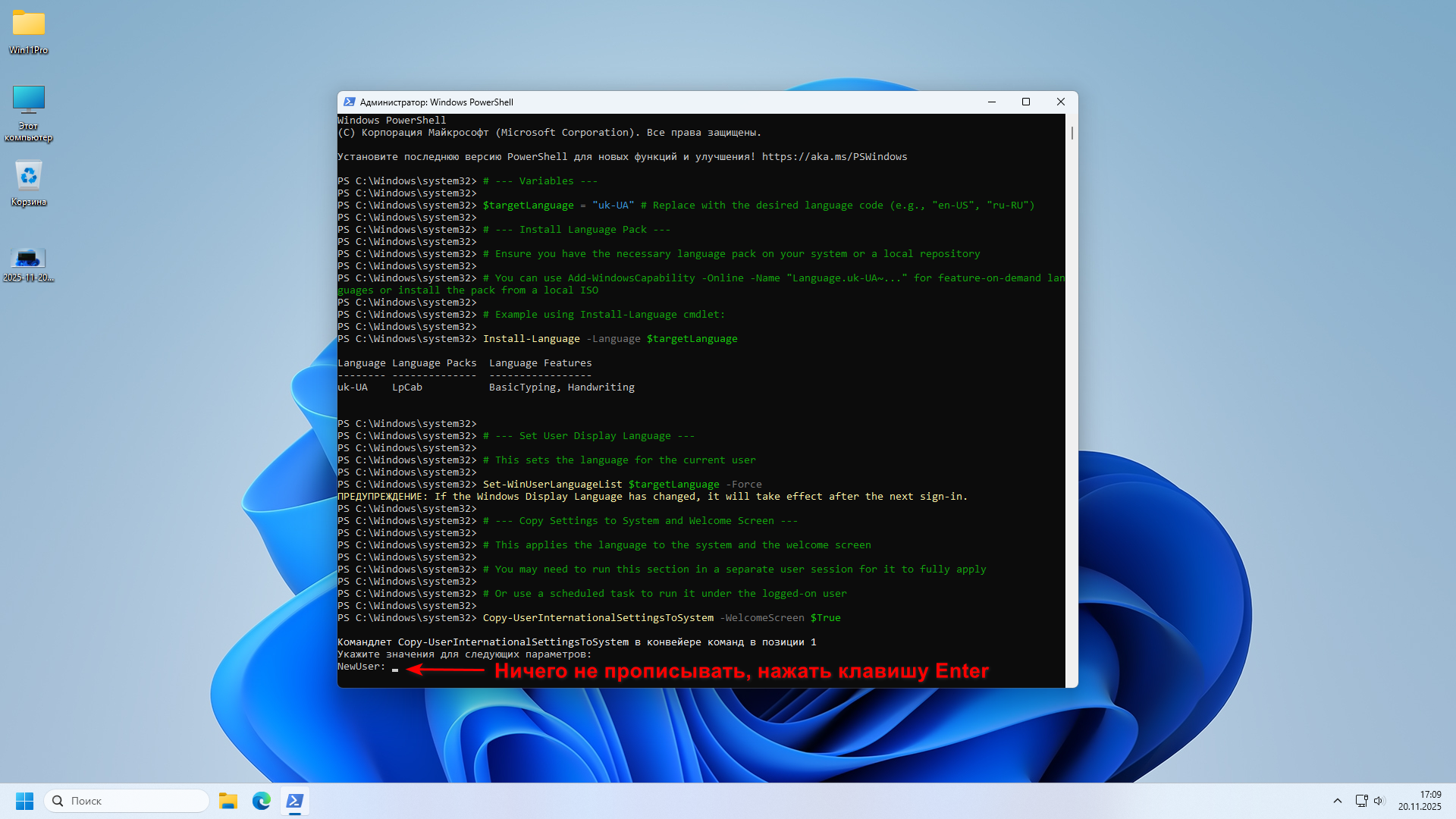Click the taskbar search field

(x=127, y=801)
